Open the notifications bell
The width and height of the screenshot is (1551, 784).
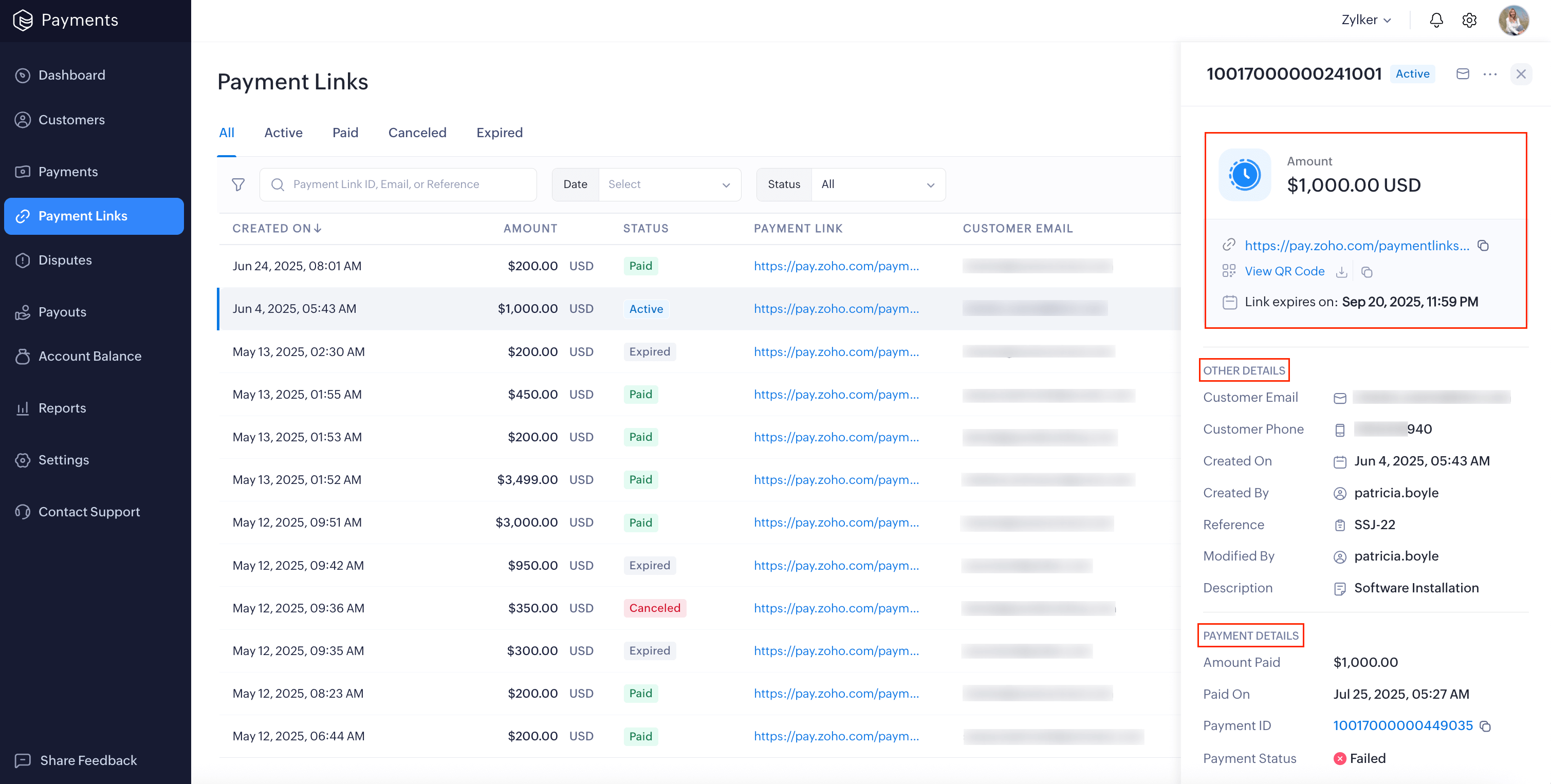click(1436, 21)
